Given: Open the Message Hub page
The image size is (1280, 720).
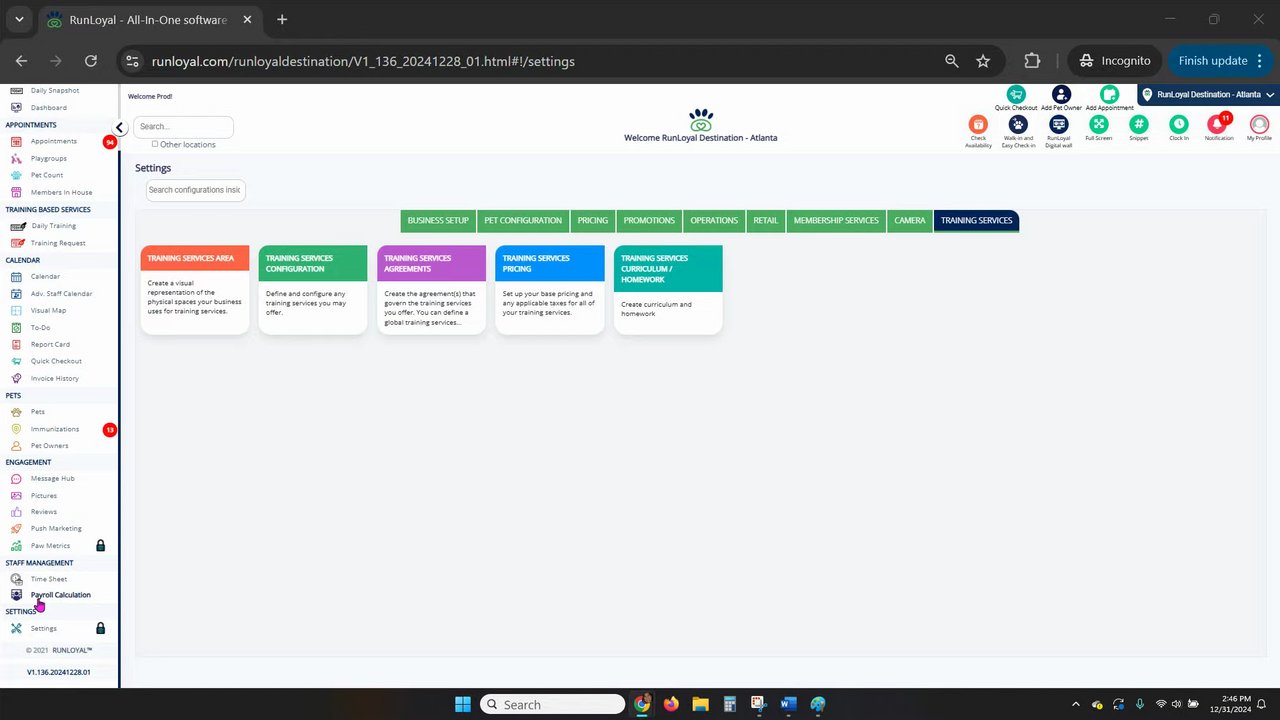Looking at the screenshot, I should pyautogui.click(x=52, y=478).
